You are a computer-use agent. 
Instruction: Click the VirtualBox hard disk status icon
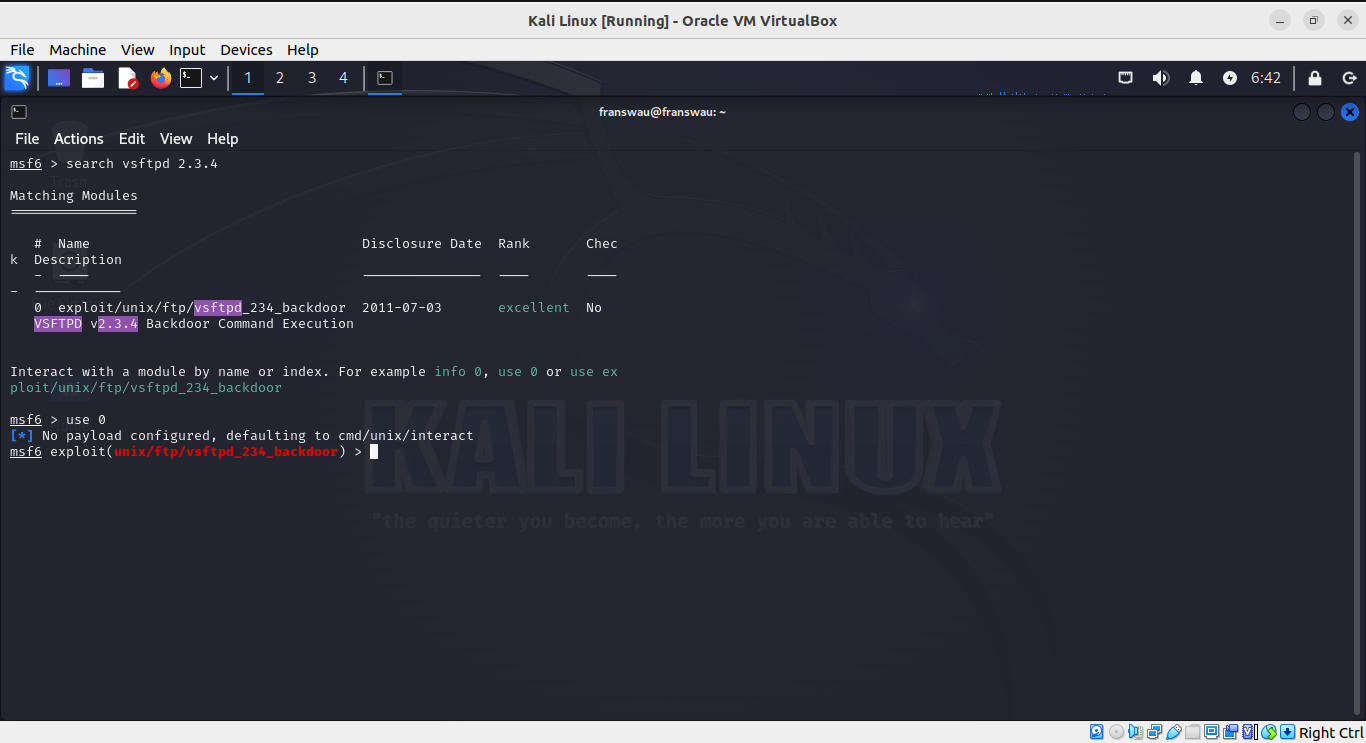[1096, 732]
